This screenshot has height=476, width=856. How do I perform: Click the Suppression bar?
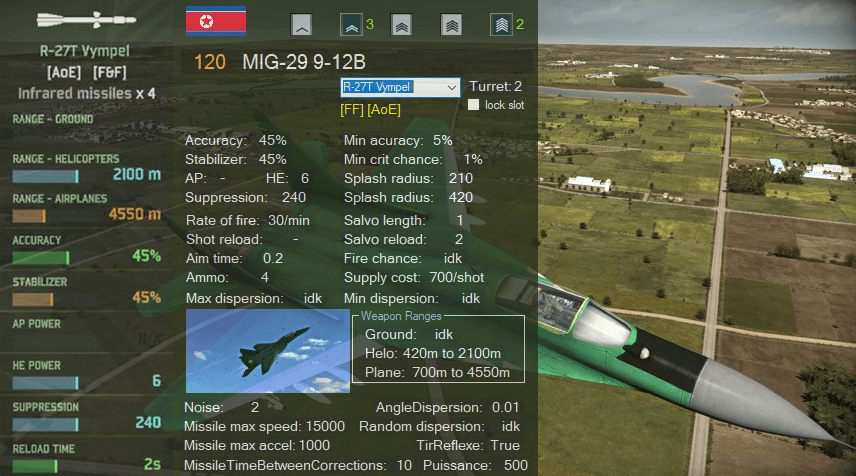click(x=45, y=425)
